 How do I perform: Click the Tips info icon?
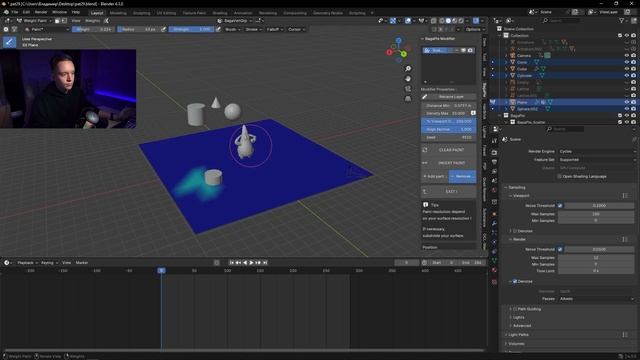[425, 204]
